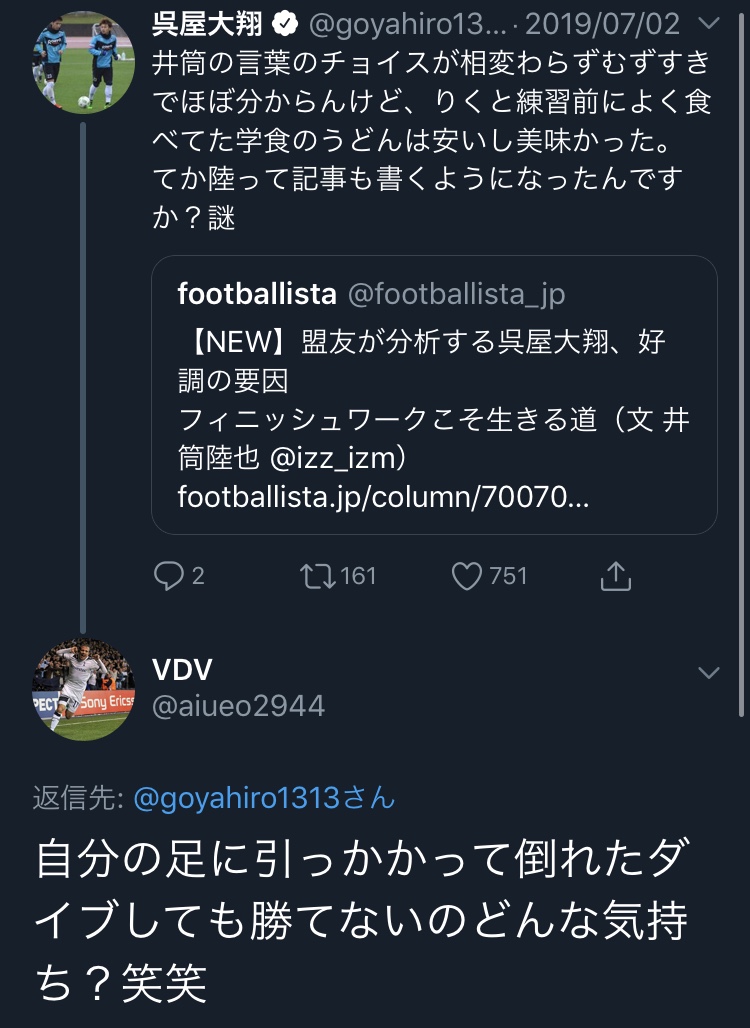Expand options chevron on 呉屋大翔 tweet

pos(709,24)
